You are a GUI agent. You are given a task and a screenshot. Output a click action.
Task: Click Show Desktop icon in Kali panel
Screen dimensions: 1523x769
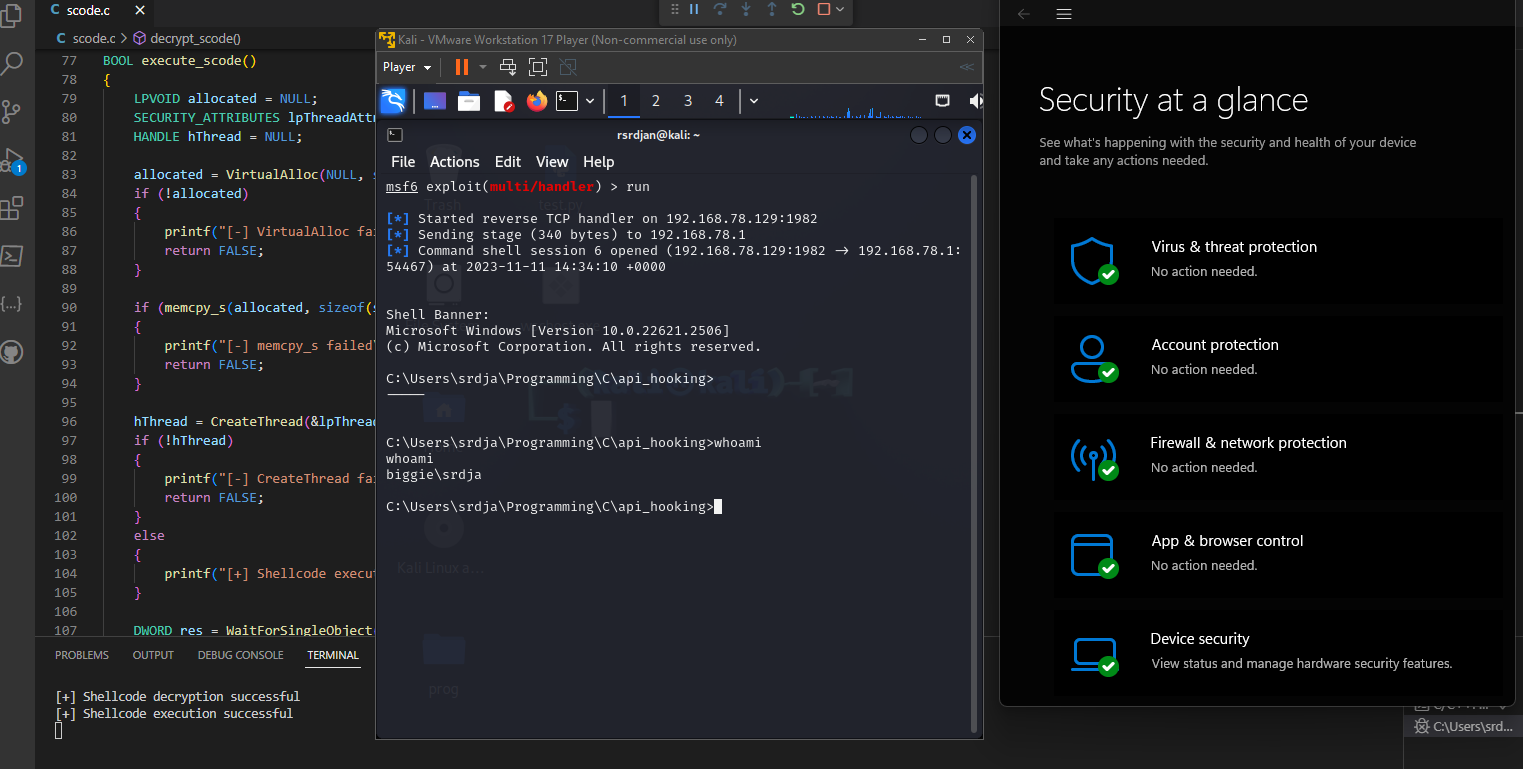click(434, 100)
